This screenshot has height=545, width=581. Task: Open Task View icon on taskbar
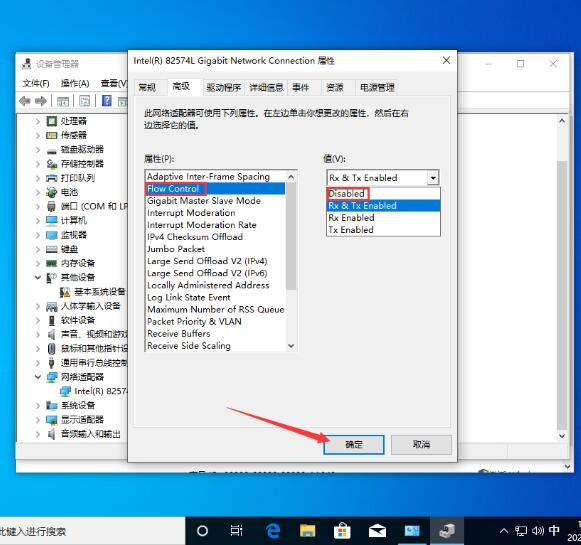236,531
